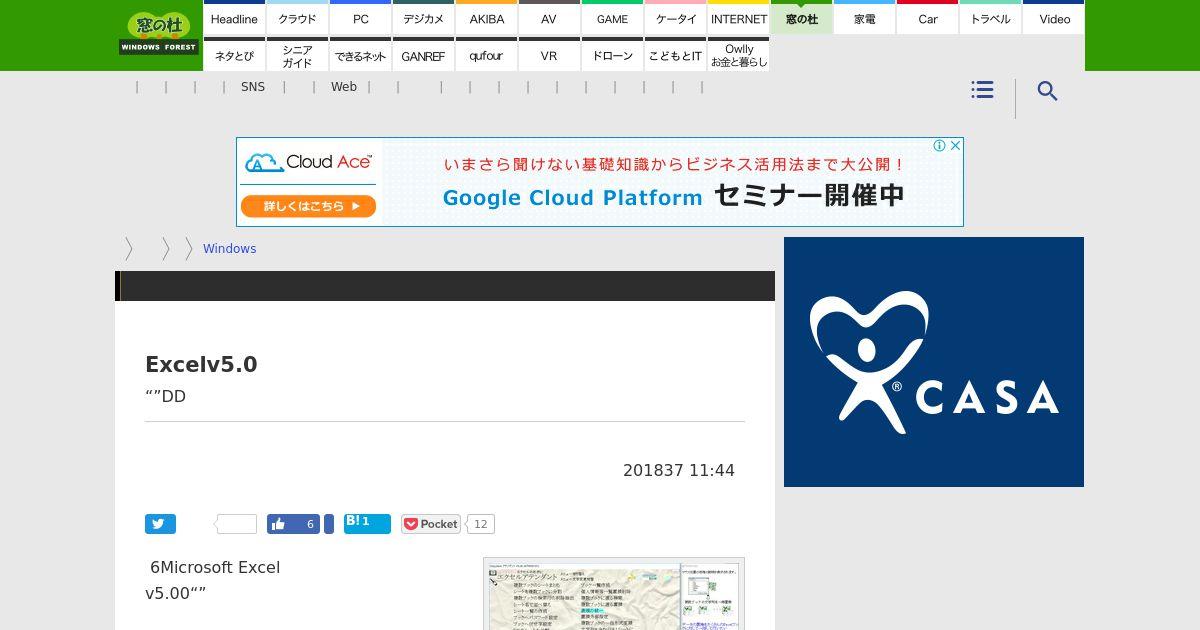
Task: Click the 詳しくはこちら orange button
Action: 307,206
